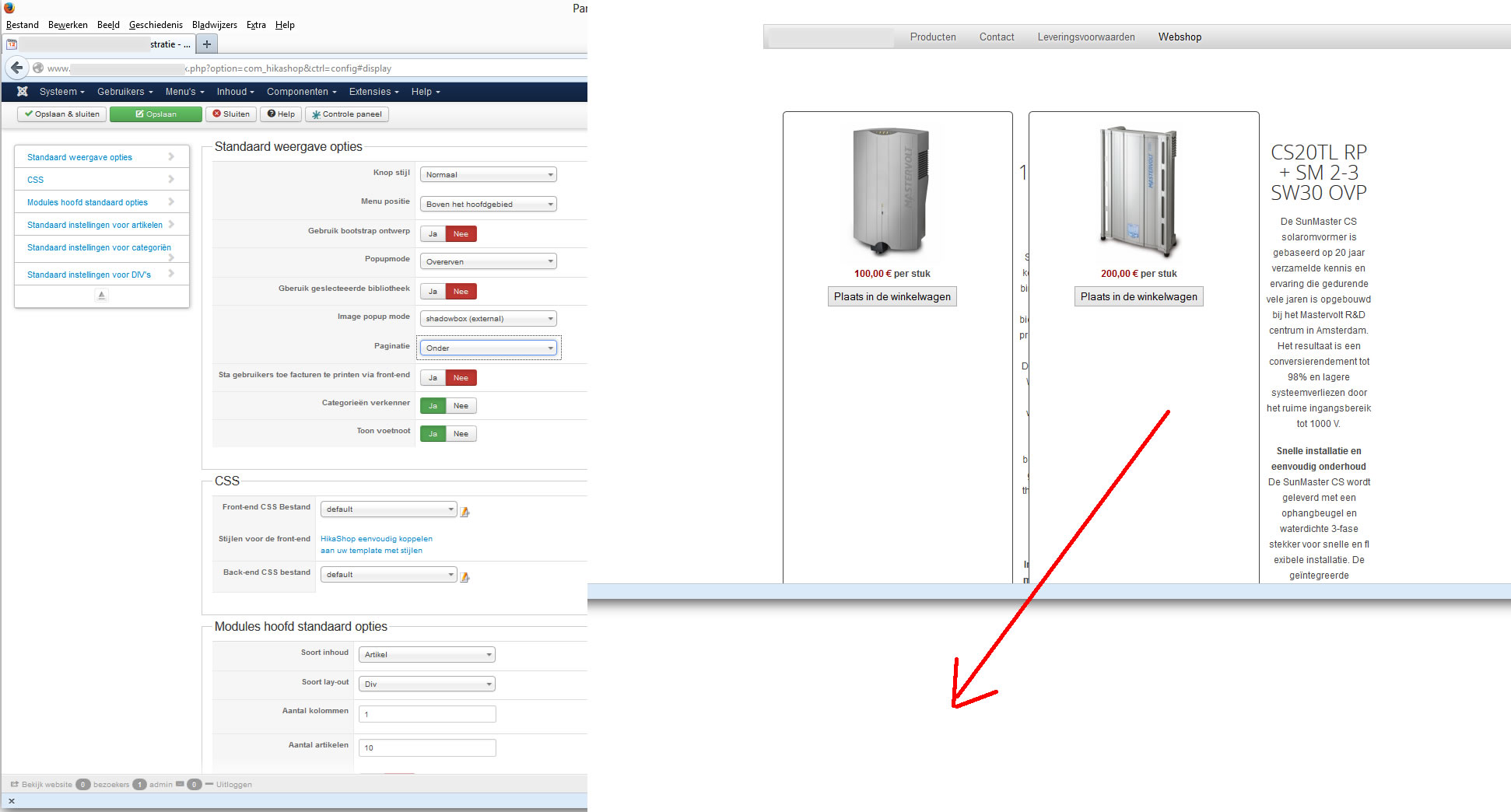
Task: Edit the Back-end CSS file via pencil icon
Action: pyautogui.click(x=465, y=577)
